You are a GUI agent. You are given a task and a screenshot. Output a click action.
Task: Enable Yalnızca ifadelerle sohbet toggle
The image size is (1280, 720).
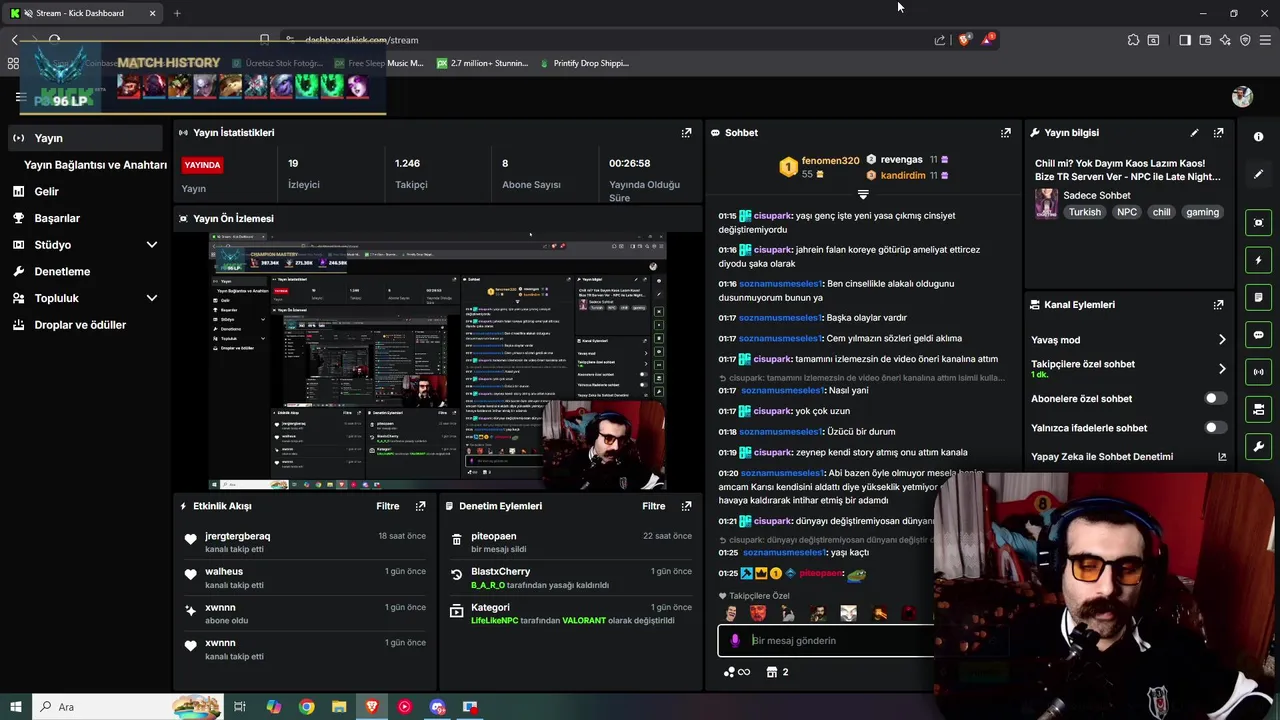pyautogui.click(x=1215, y=427)
